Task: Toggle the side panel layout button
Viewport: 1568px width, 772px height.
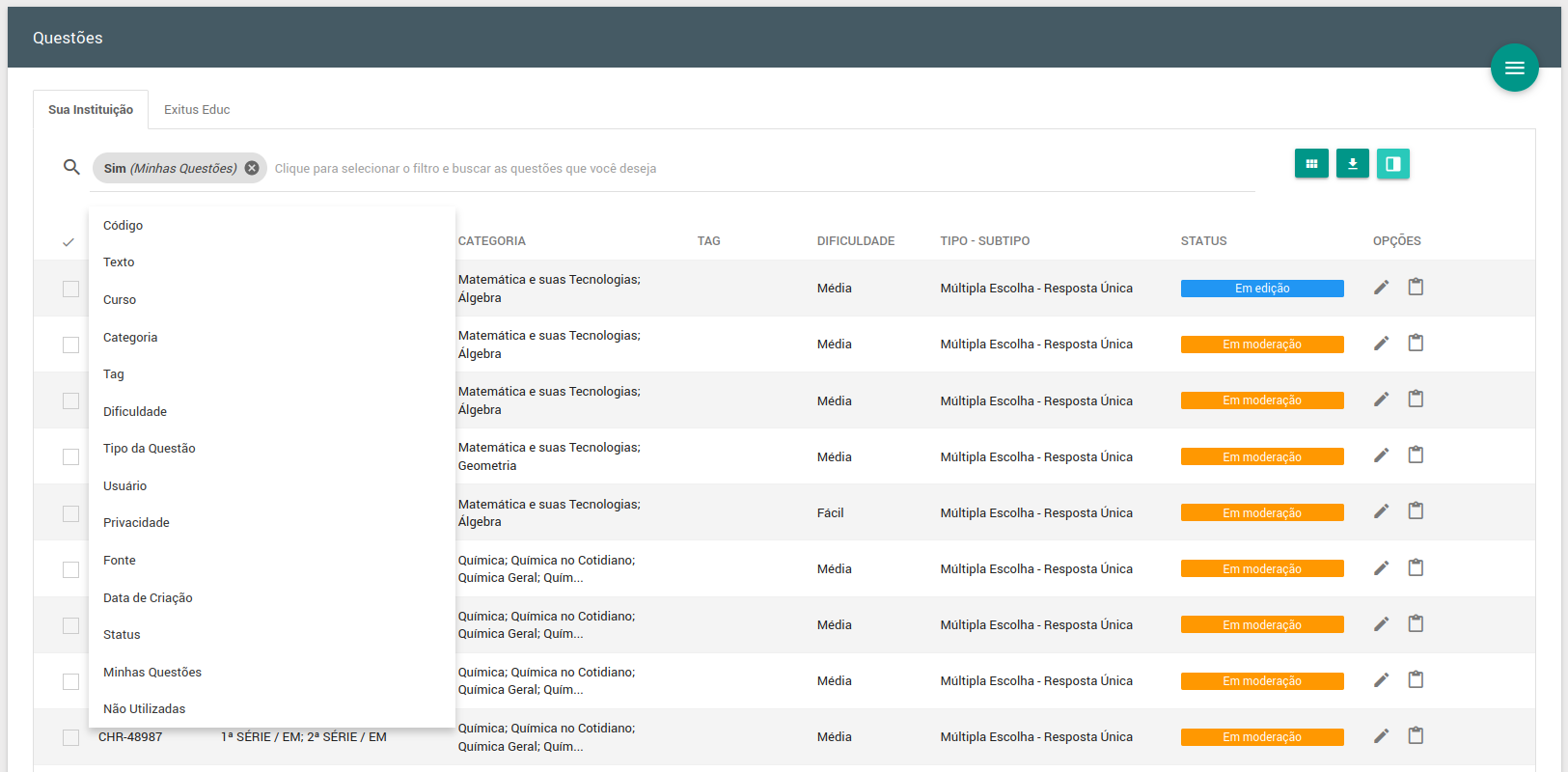Action: [1393, 164]
